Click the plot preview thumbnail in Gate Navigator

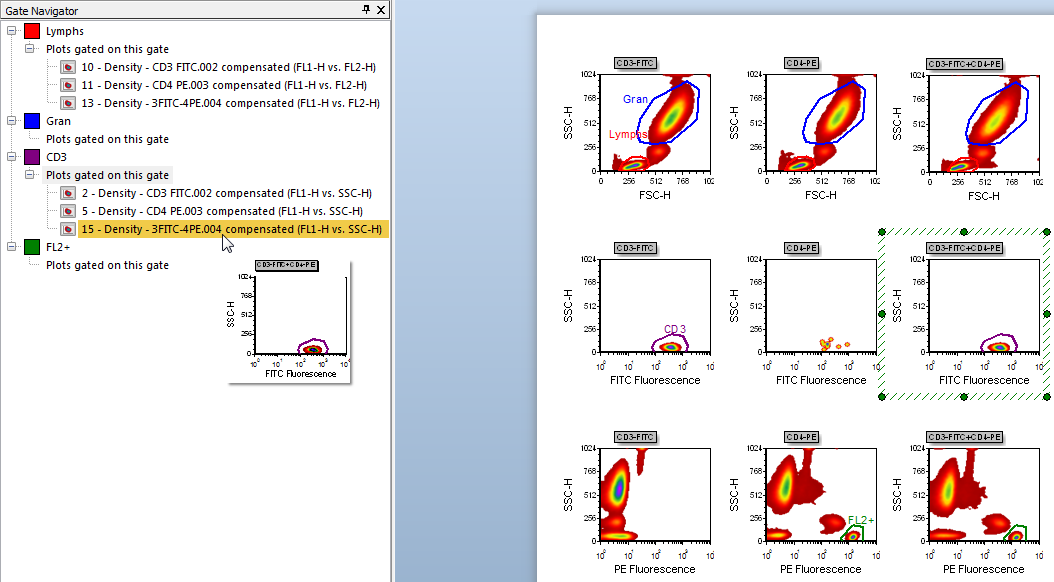[x=290, y=320]
